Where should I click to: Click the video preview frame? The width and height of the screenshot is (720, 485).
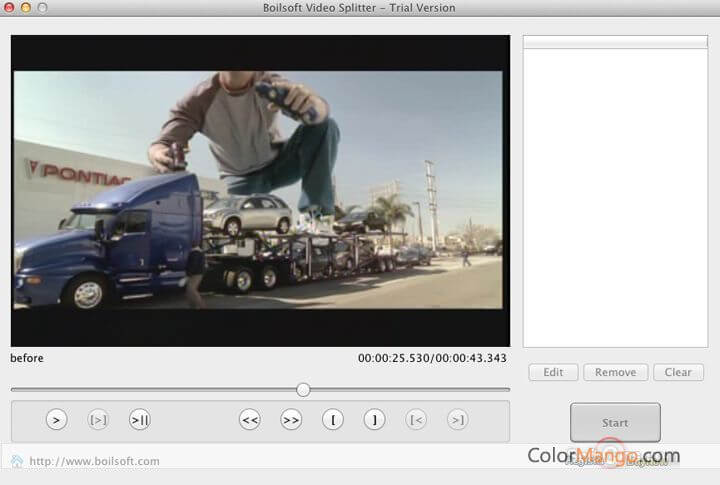(260, 190)
